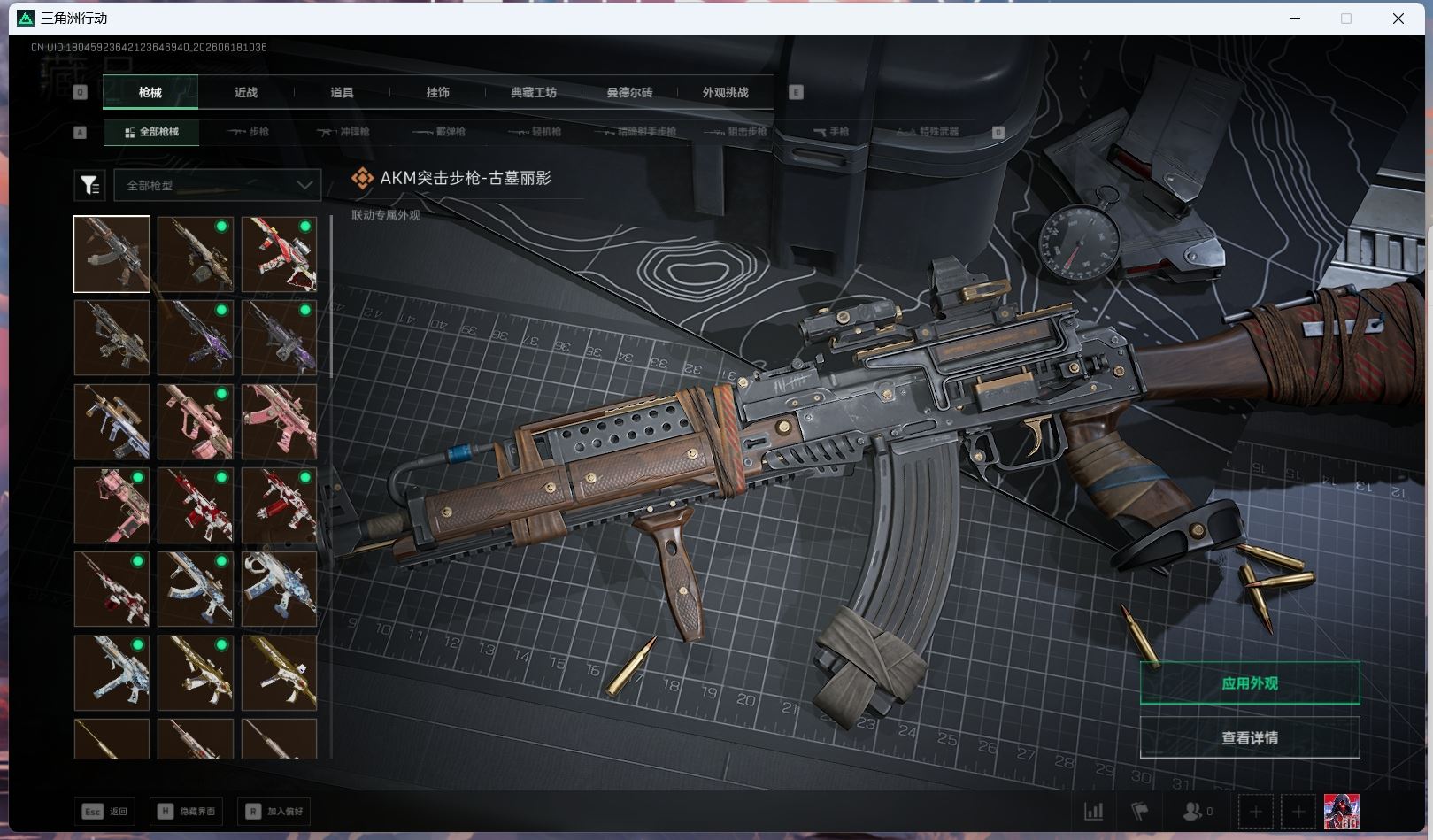Click the flag icon in bottom bar

click(1140, 811)
